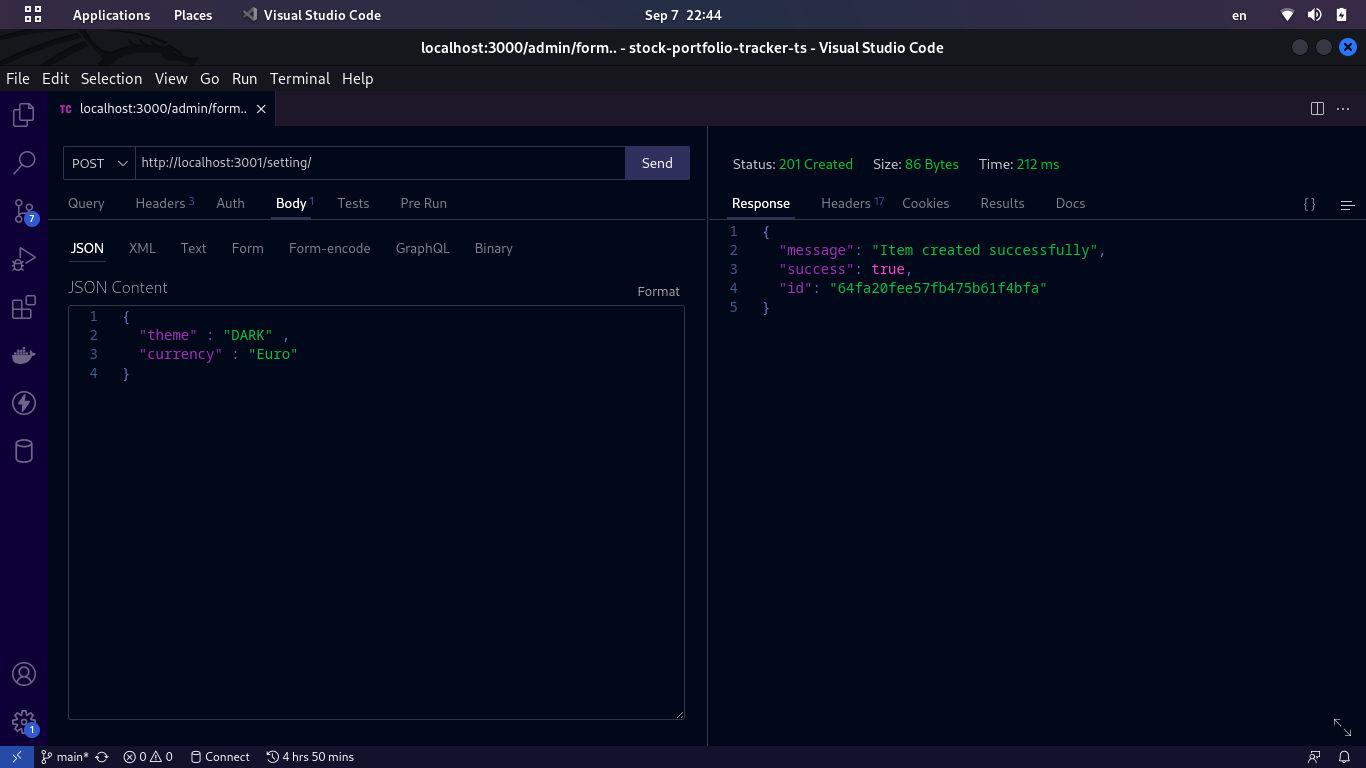Open the Explorer view in activity bar

point(24,115)
